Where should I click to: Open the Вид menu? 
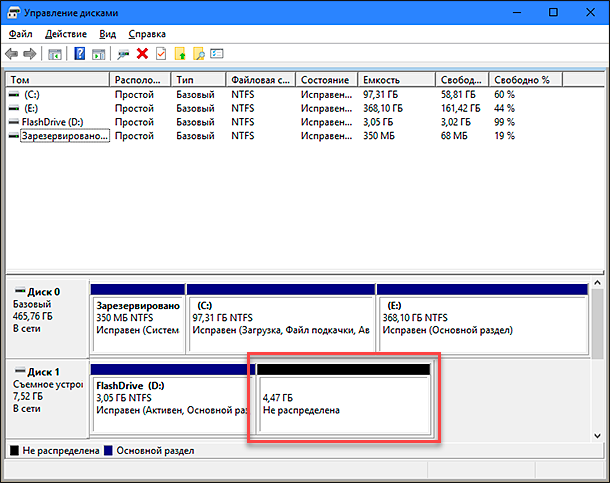107,34
